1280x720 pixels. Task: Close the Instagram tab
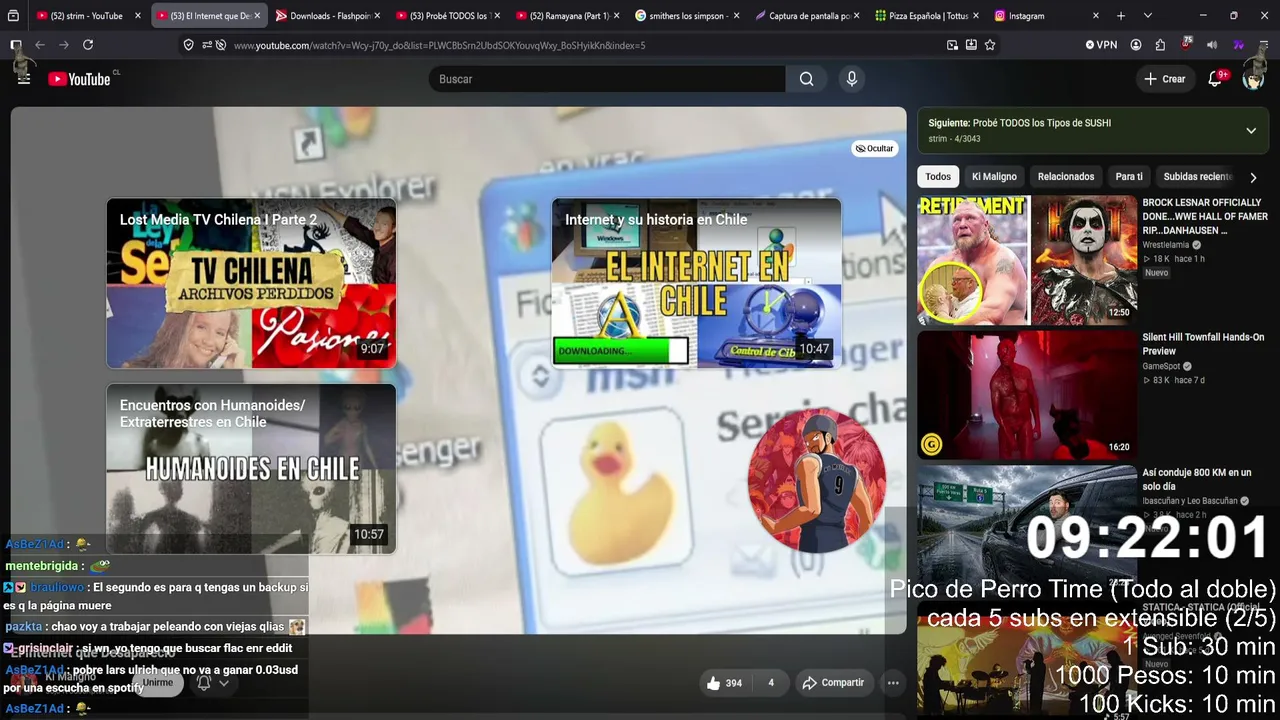tap(1096, 16)
